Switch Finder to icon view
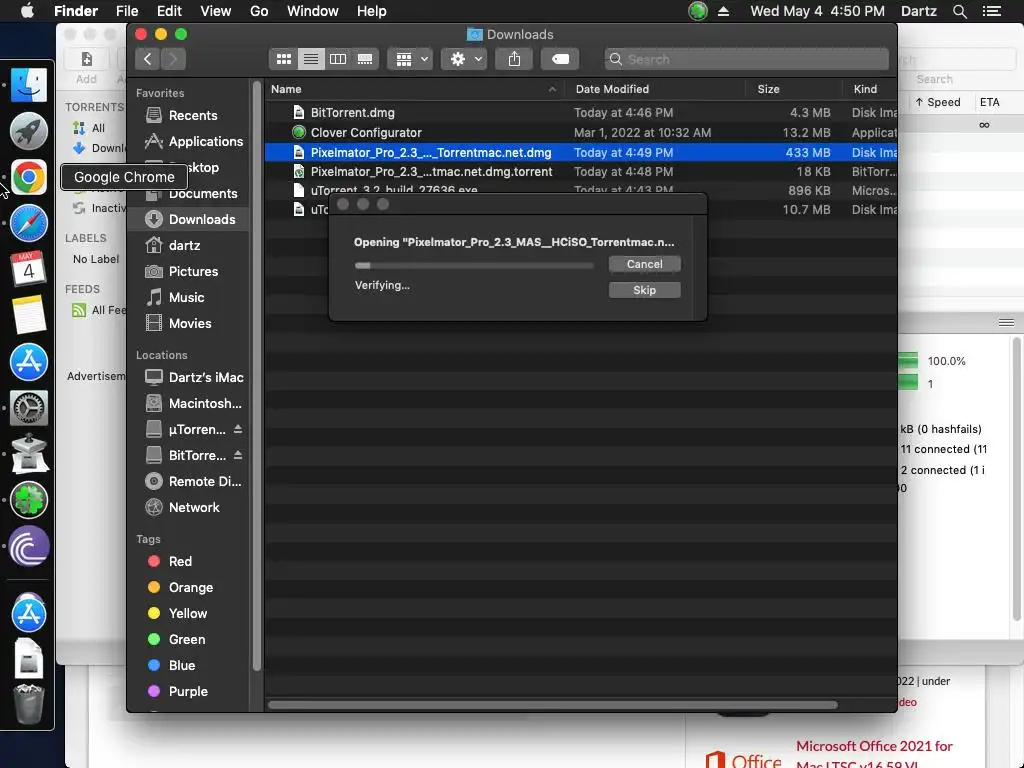 [283, 59]
